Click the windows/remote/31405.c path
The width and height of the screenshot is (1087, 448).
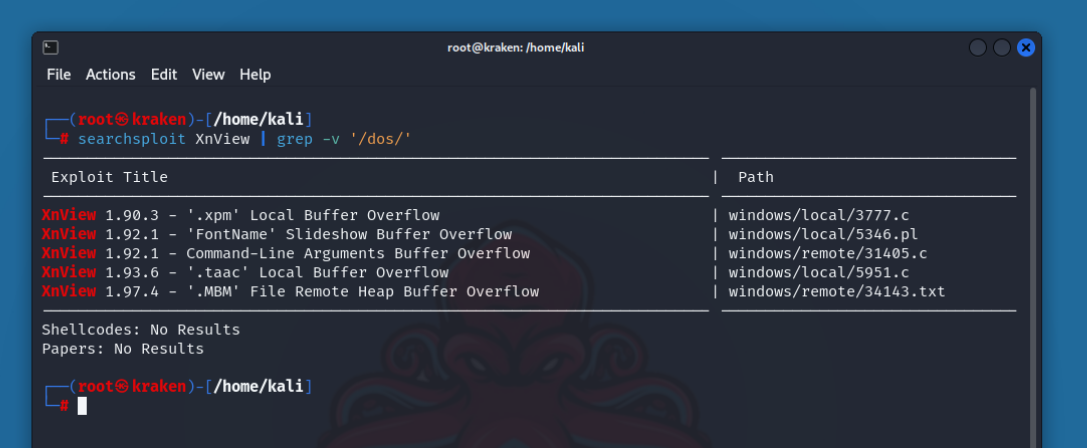point(827,253)
